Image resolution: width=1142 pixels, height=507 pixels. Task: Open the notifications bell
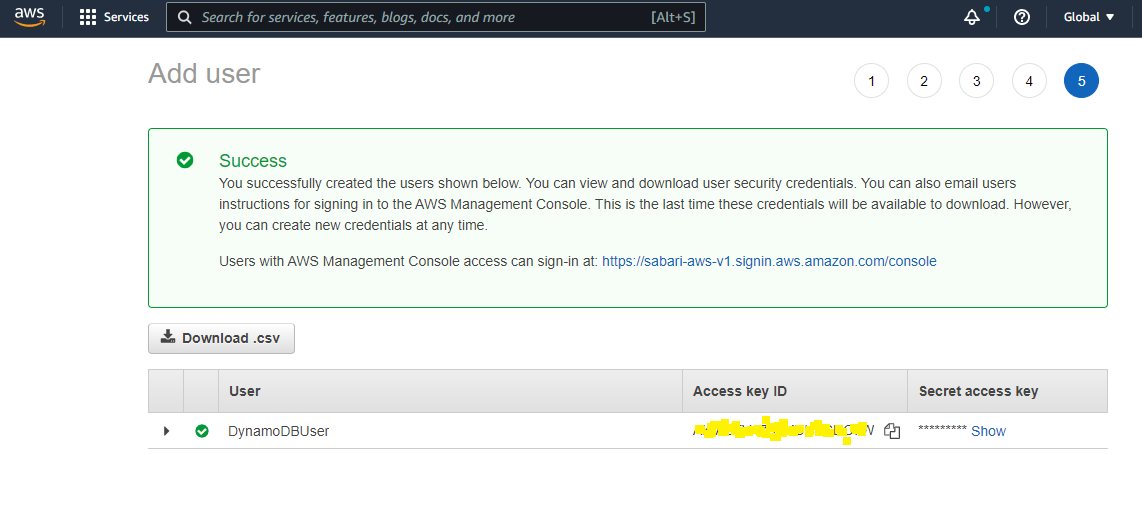(972, 17)
